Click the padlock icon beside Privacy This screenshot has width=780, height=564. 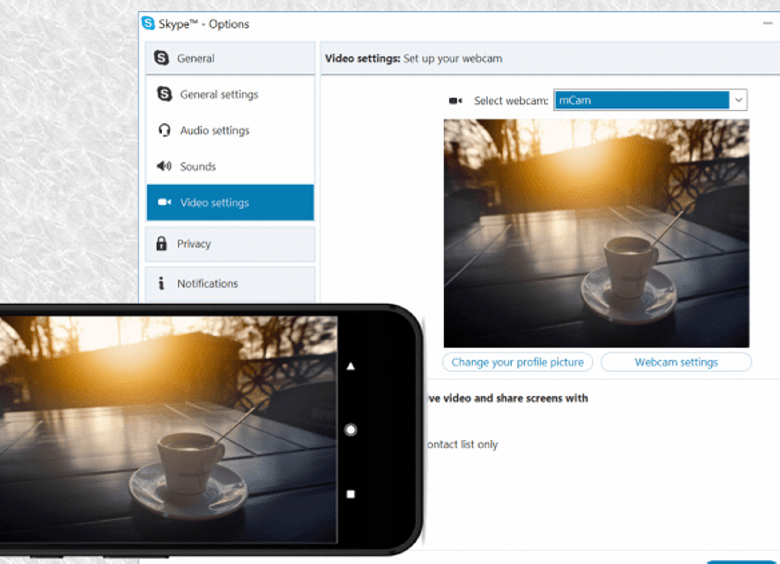[x=162, y=243]
